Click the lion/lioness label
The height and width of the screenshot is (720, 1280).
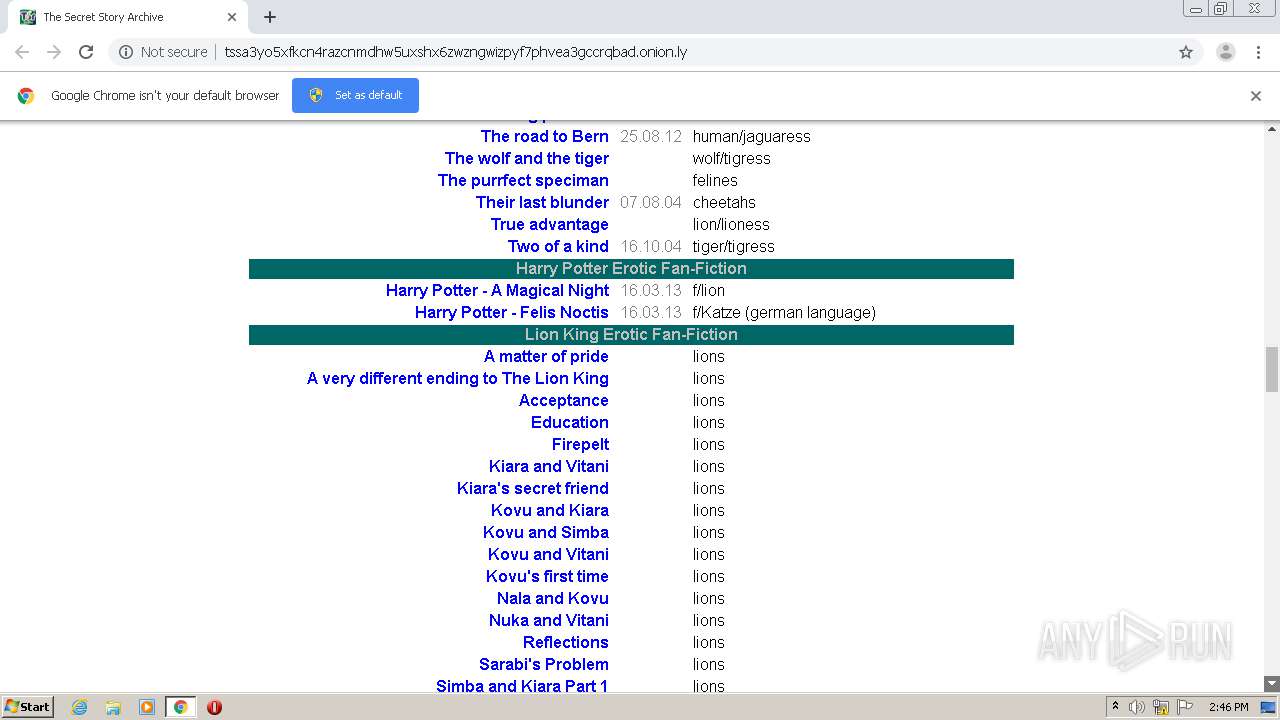click(x=731, y=224)
